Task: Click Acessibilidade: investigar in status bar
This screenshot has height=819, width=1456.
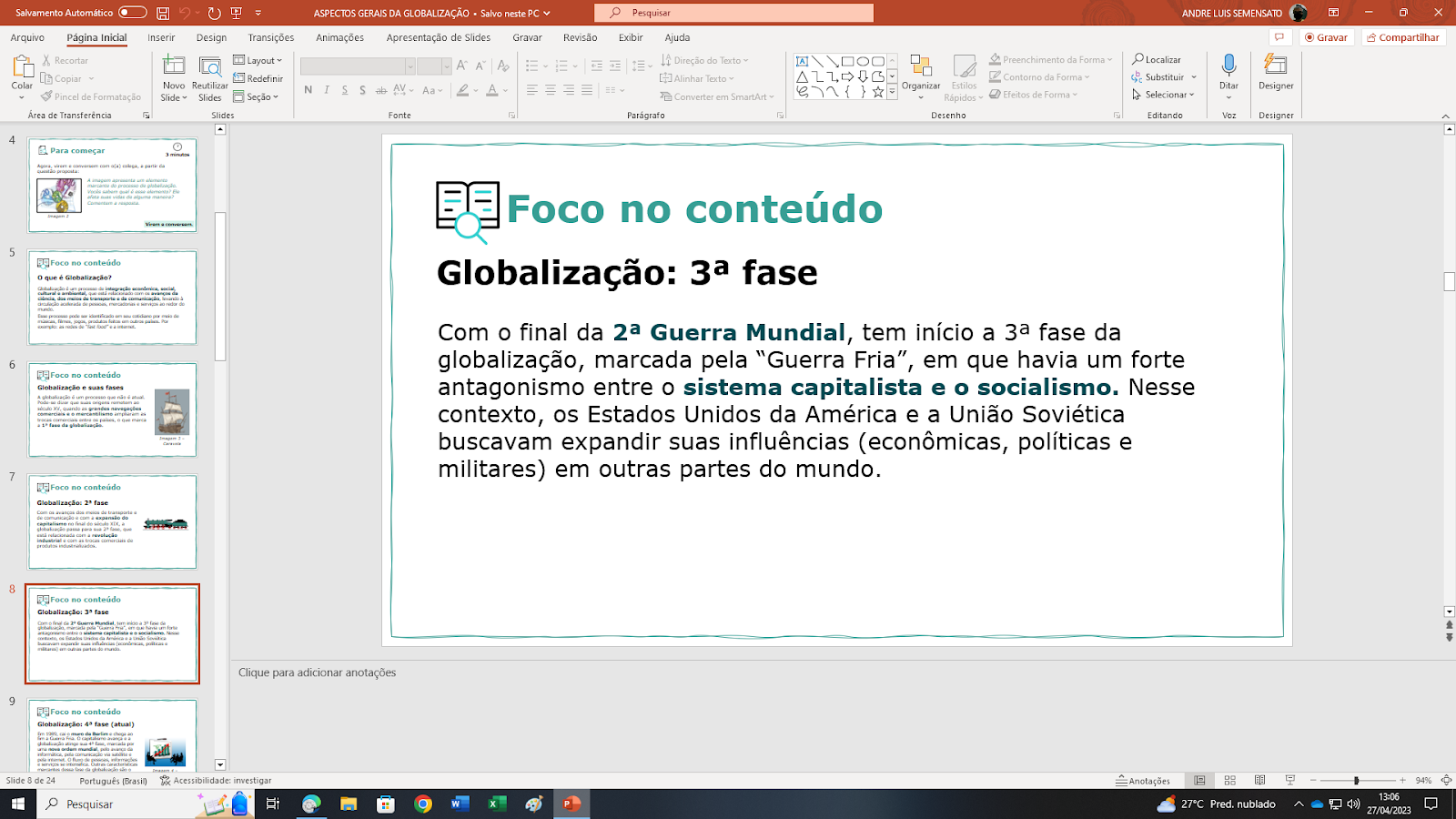Action: click(216, 781)
